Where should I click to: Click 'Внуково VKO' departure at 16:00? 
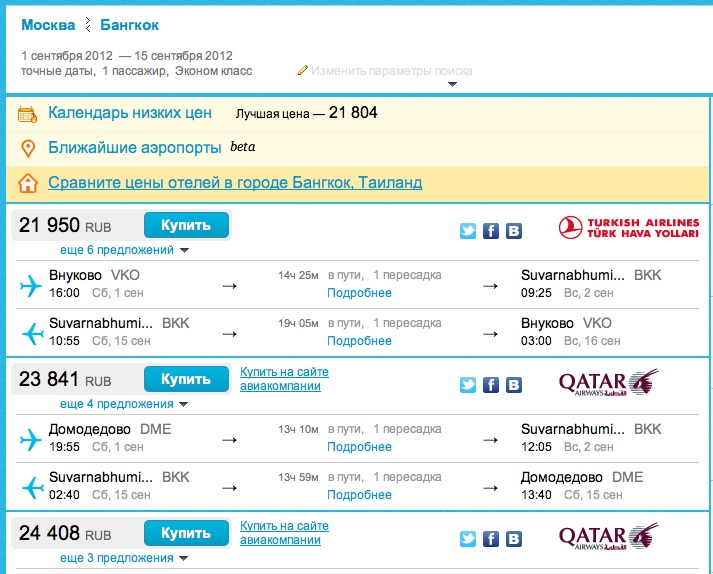point(95,275)
